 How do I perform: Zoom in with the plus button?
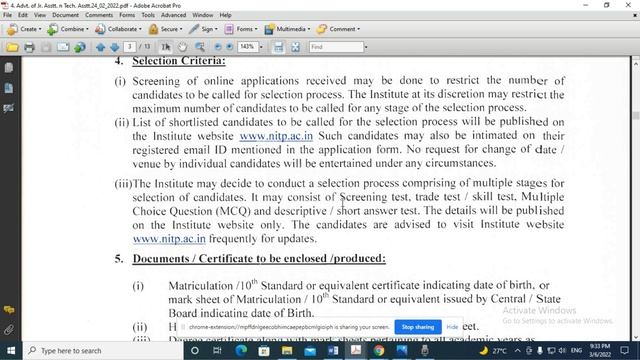click(x=230, y=47)
